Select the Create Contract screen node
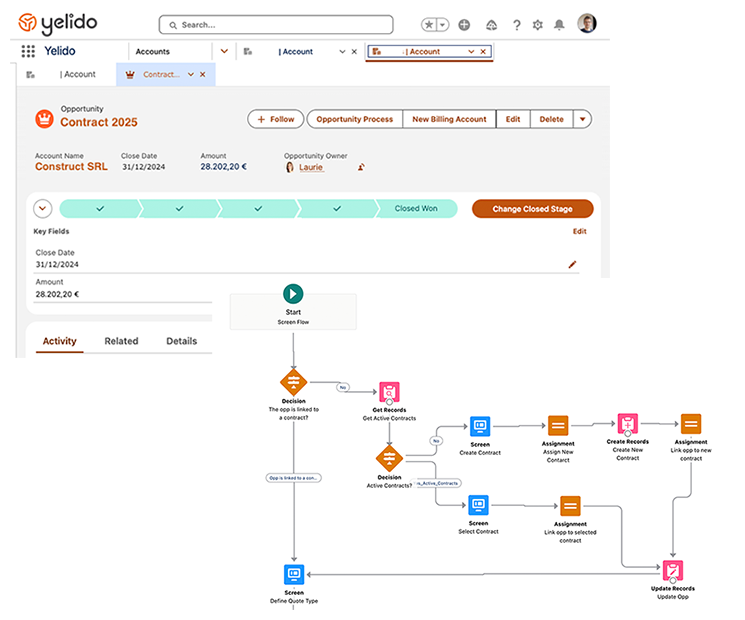This screenshot has height=620, width=745. [x=479, y=426]
